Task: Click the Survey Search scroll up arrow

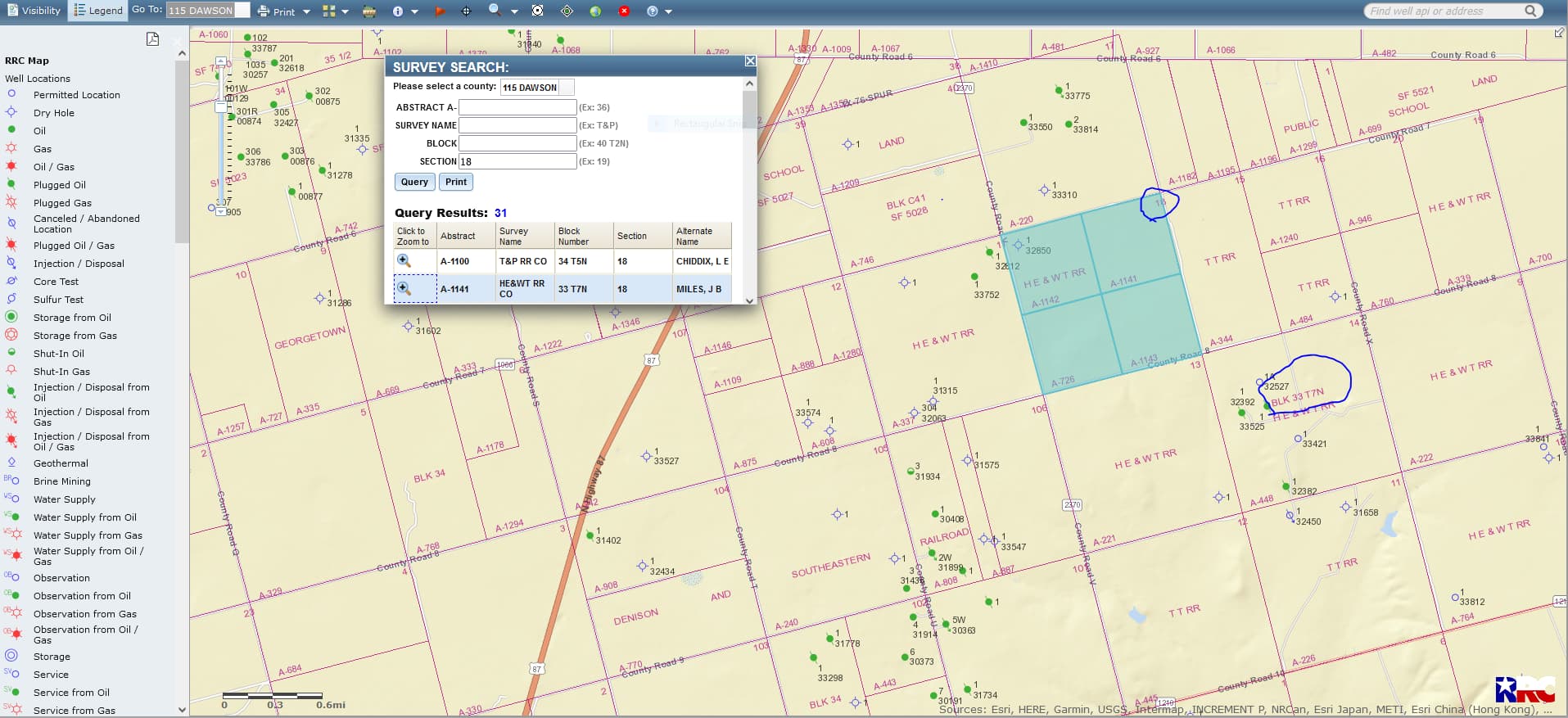Action: point(749,84)
